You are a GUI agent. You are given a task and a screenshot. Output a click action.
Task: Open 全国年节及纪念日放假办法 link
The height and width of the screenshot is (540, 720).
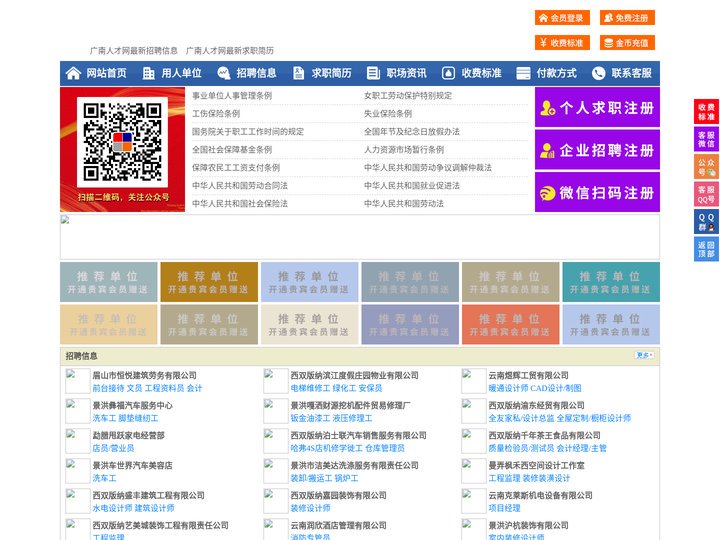[412, 131]
